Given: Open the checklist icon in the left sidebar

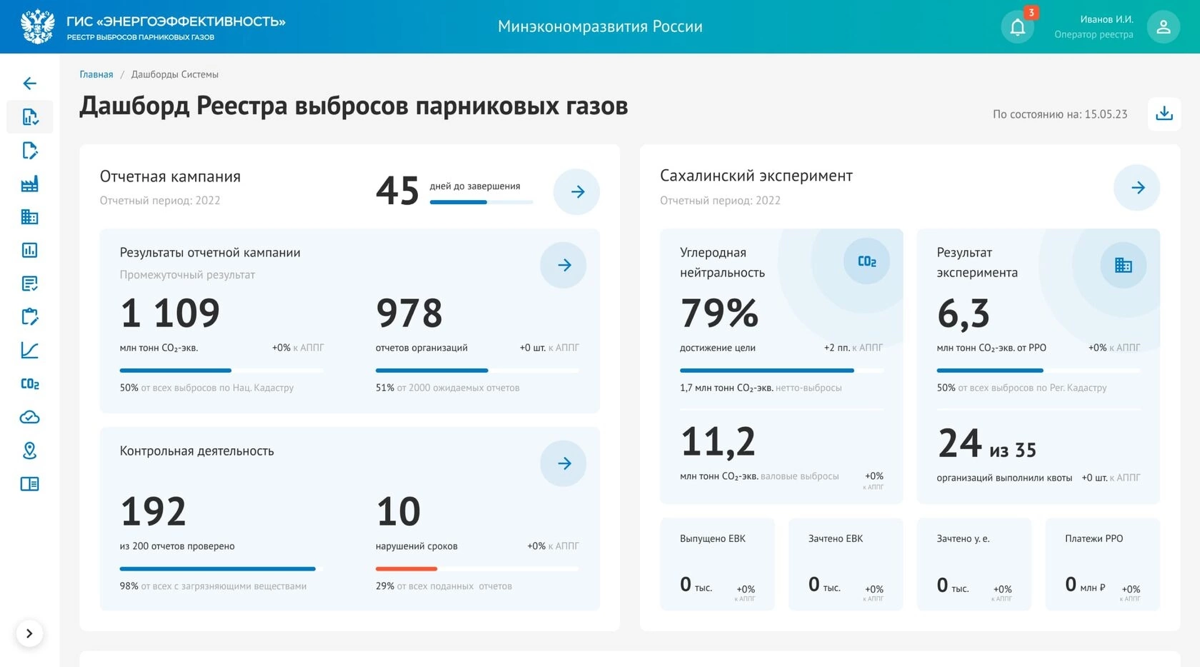Looking at the screenshot, I should pyautogui.click(x=30, y=283).
